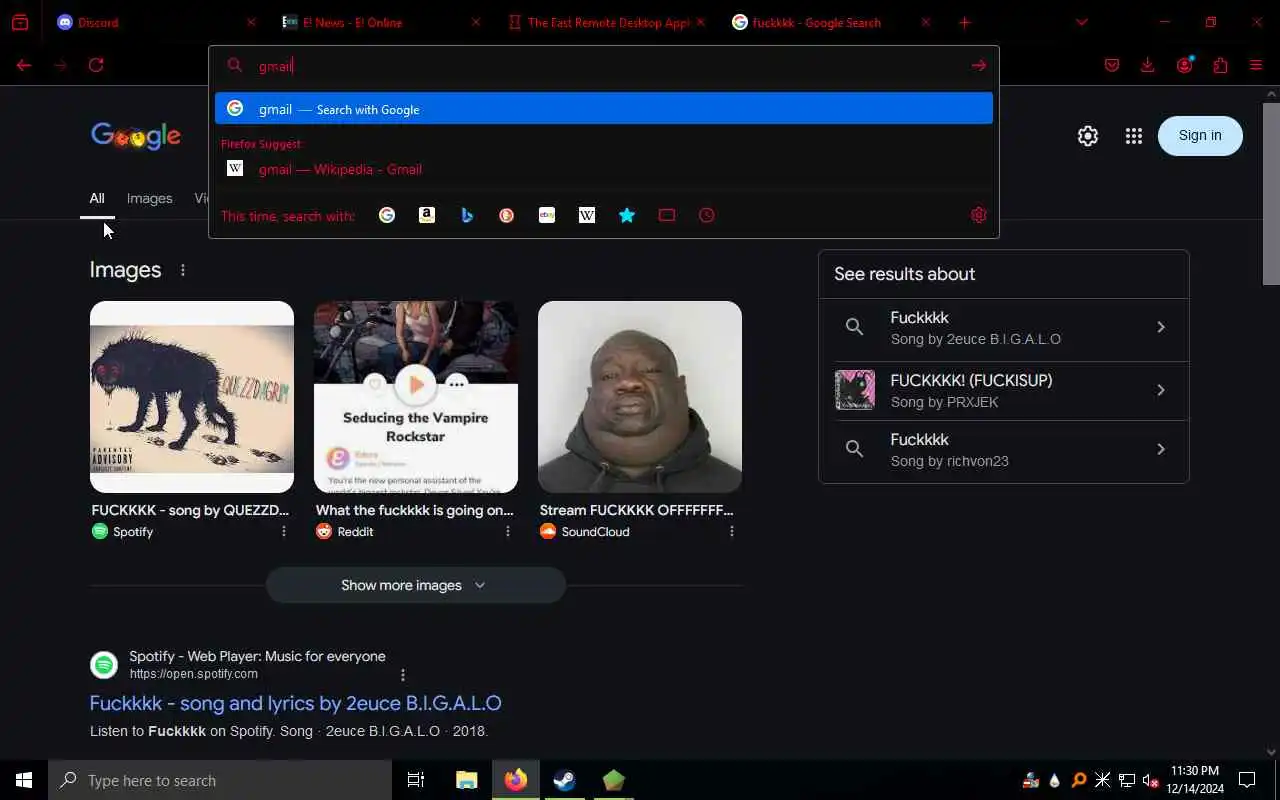
Task: Go back to previous page
Action: click(24, 65)
